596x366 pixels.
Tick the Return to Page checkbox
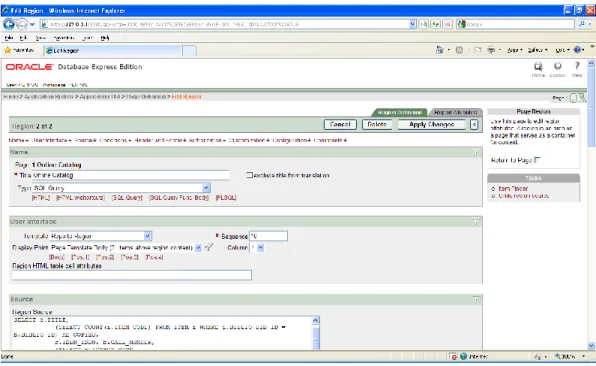[537, 160]
